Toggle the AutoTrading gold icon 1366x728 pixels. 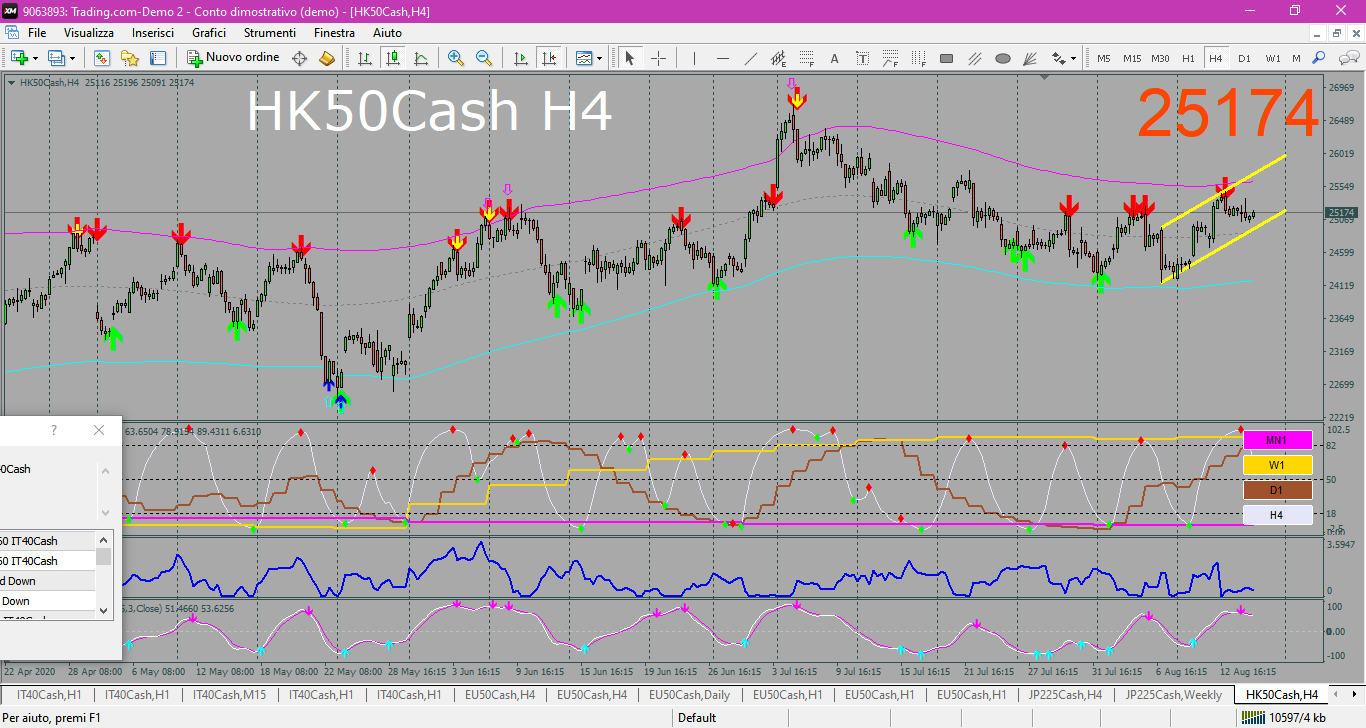pos(327,58)
